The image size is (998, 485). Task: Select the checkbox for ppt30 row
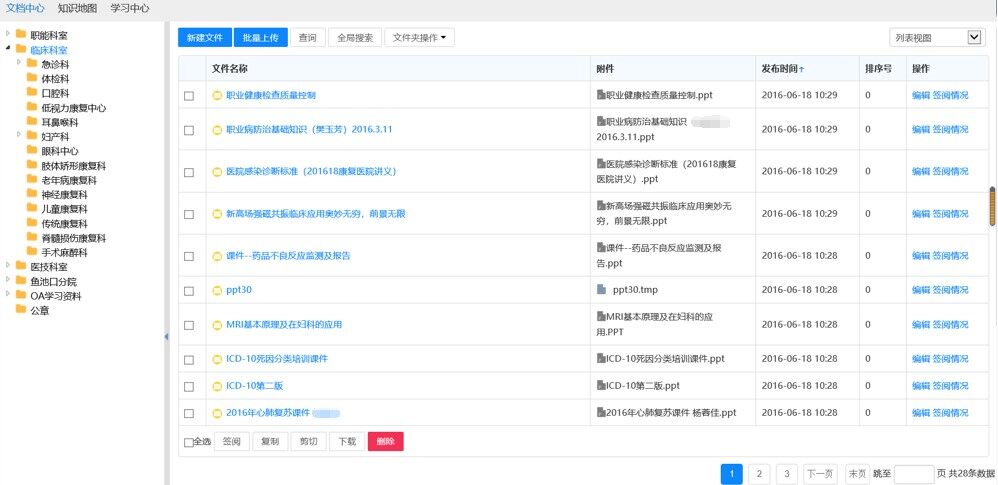tap(189, 291)
